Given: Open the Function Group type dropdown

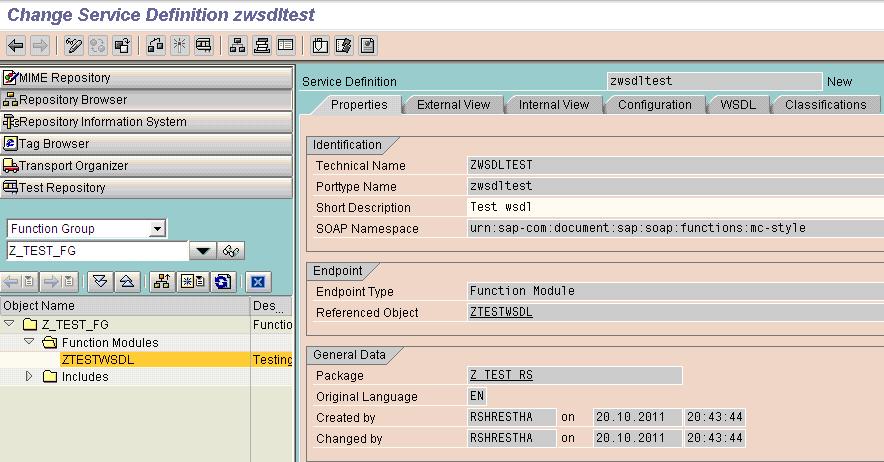Looking at the screenshot, I should point(157,229).
